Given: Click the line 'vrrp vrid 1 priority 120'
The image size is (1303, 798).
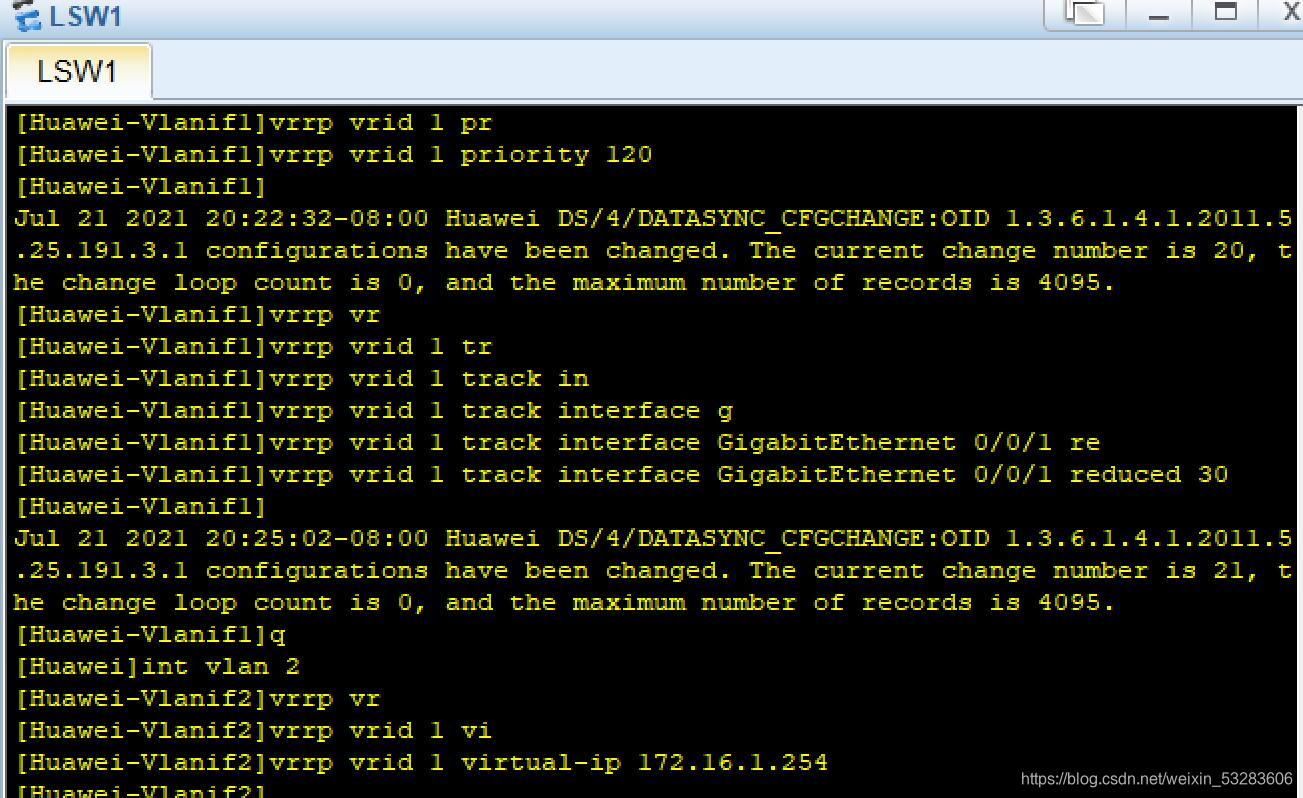Looking at the screenshot, I should tap(334, 155).
